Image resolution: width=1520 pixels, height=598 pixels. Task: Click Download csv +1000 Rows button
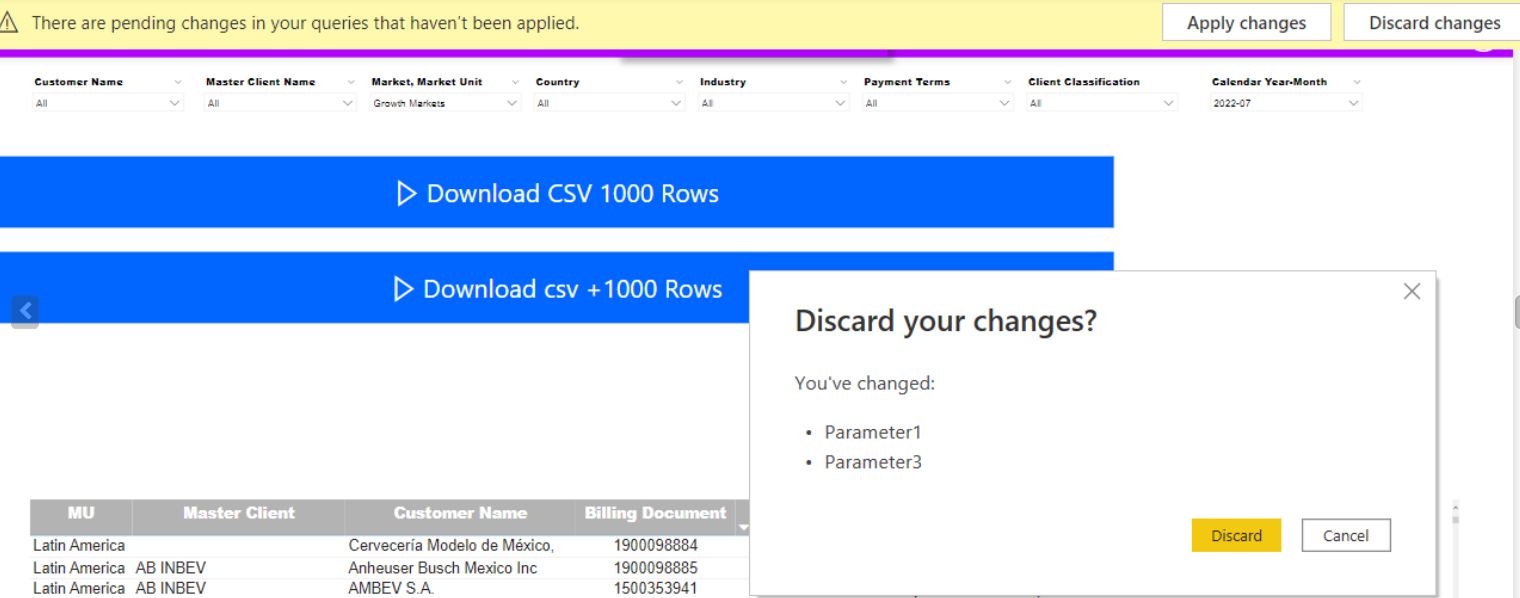click(557, 288)
